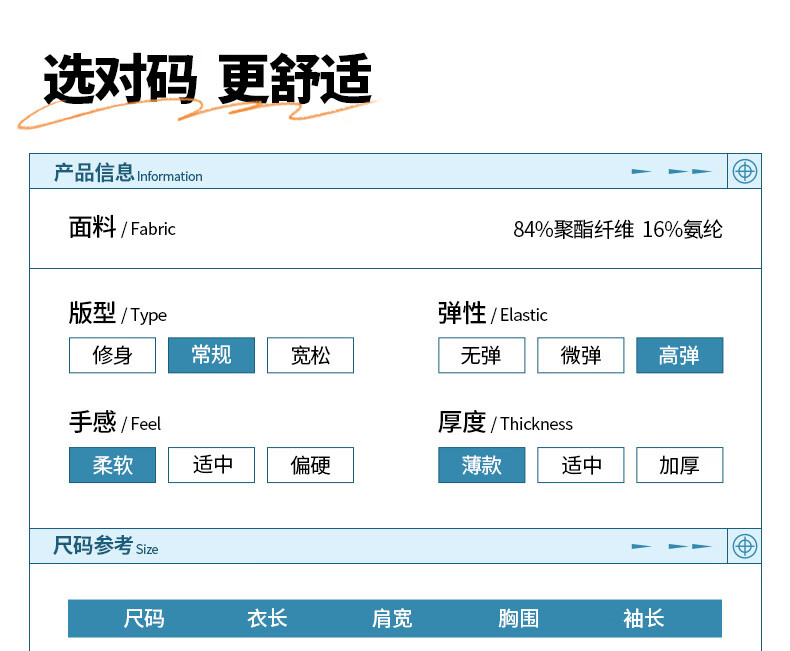Pick 适中 under Feel

coord(212,465)
